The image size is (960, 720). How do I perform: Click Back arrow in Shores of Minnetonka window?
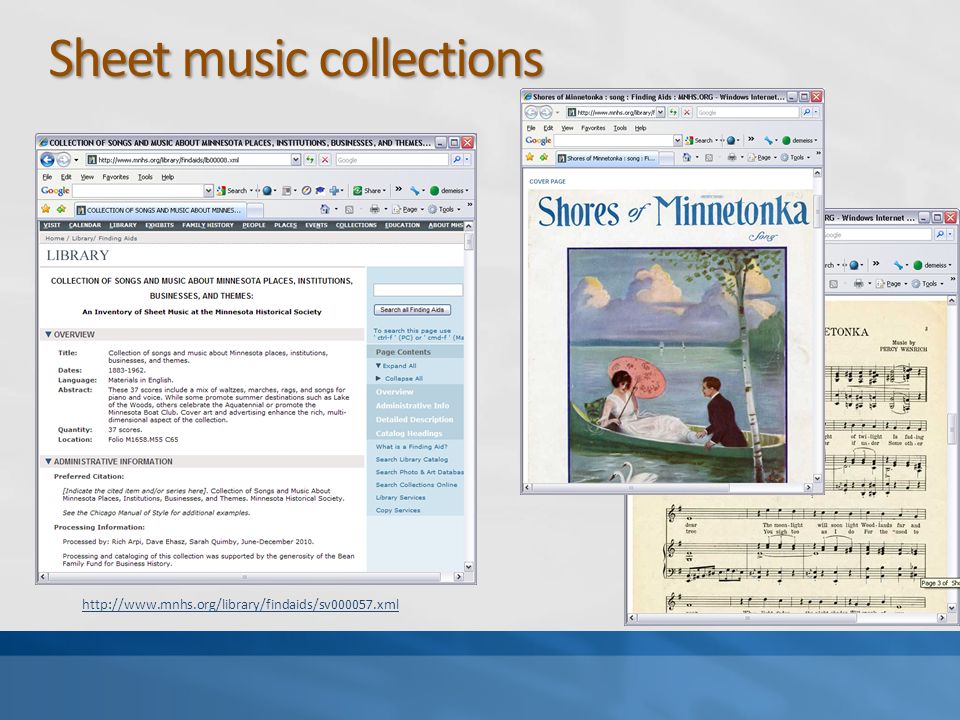pyautogui.click(x=531, y=112)
